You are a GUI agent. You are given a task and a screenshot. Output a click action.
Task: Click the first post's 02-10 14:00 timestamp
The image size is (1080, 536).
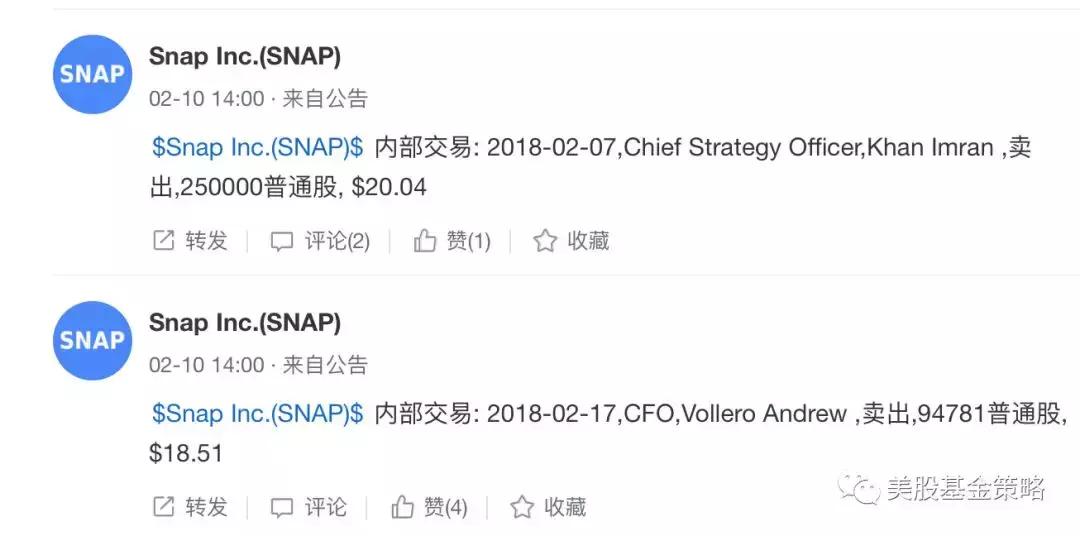point(207,99)
